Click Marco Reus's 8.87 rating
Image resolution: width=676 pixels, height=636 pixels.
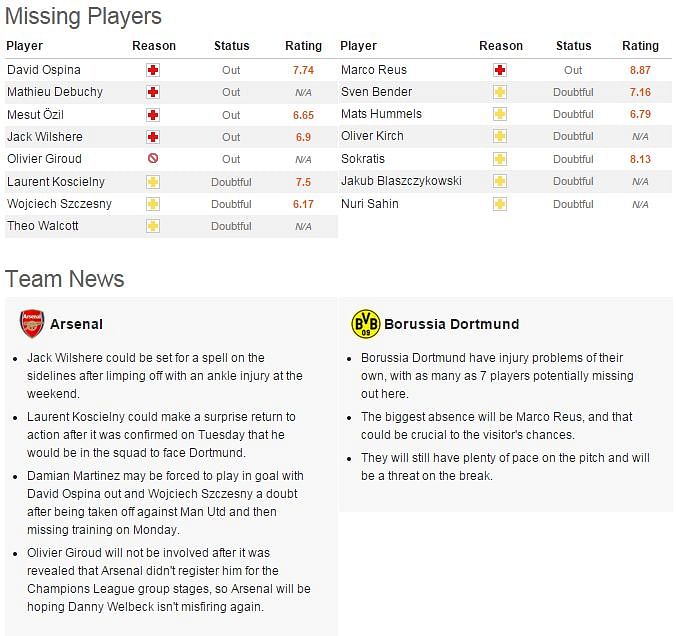click(x=640, y=70)
